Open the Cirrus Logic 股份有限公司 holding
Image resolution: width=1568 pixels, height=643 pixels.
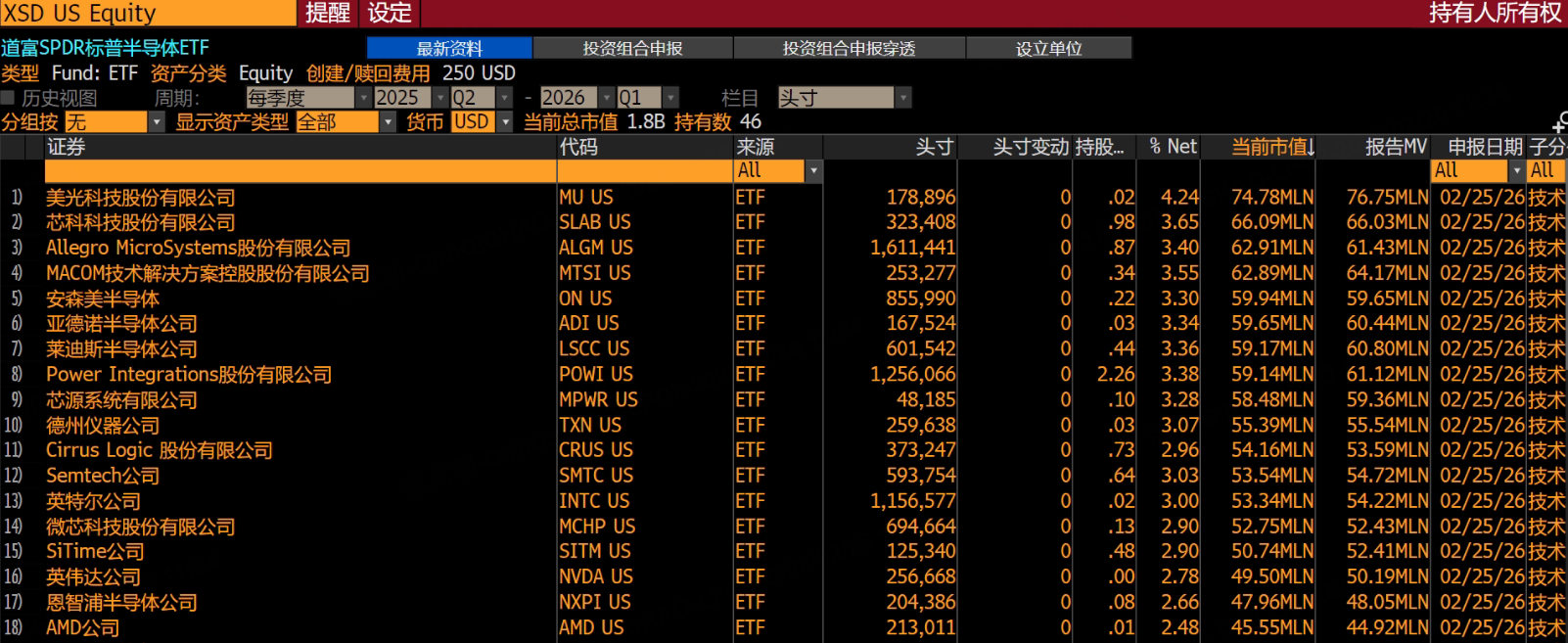(160, 450)
